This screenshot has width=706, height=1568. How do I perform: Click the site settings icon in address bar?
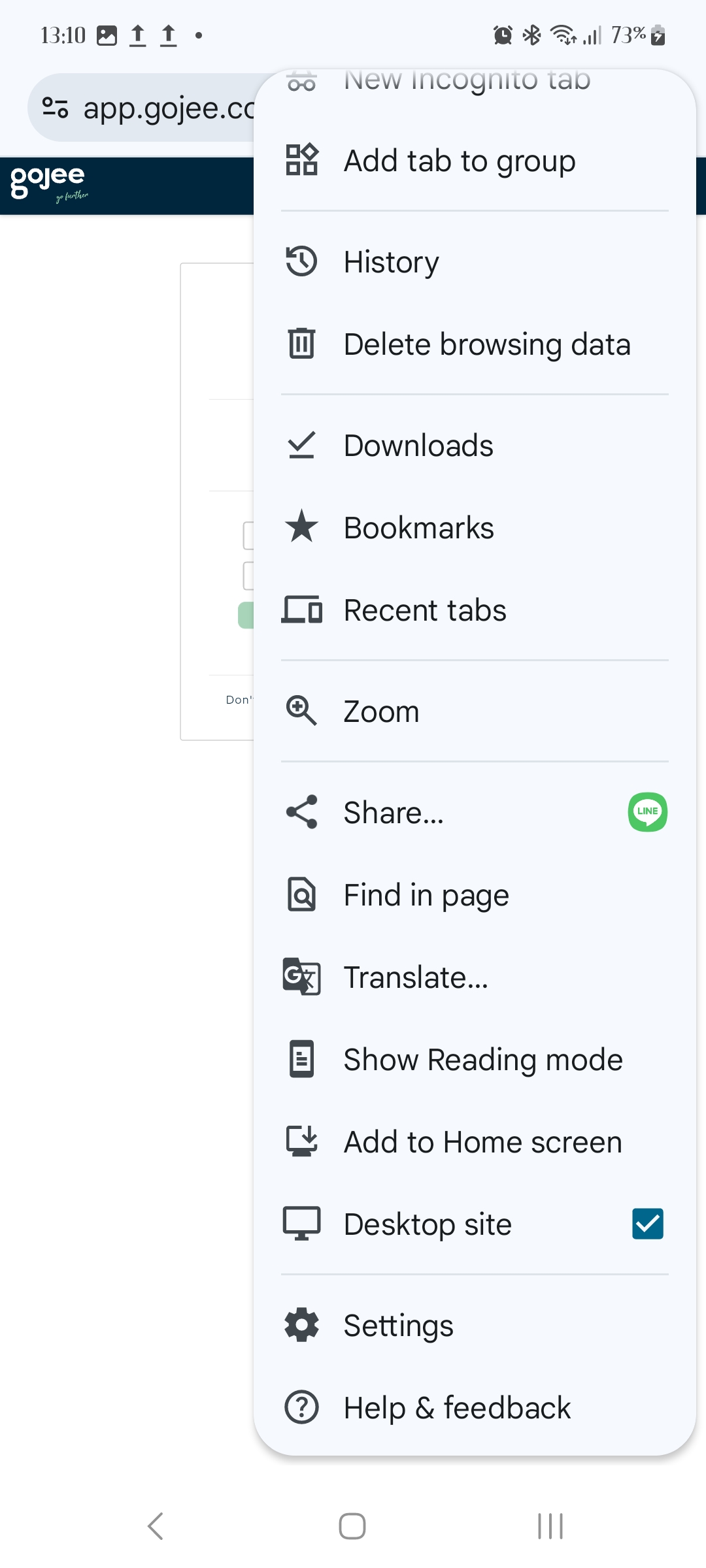(55, 108)
